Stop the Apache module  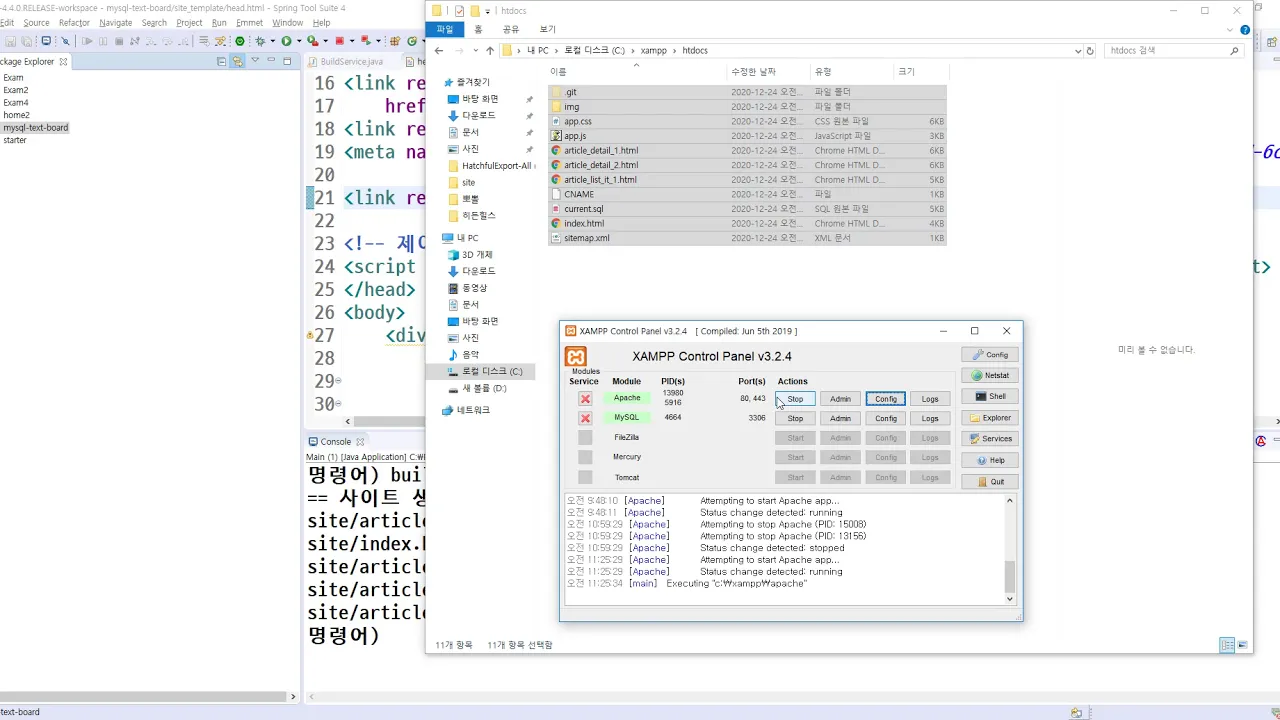pyautogui.click(x=795, y=399)
